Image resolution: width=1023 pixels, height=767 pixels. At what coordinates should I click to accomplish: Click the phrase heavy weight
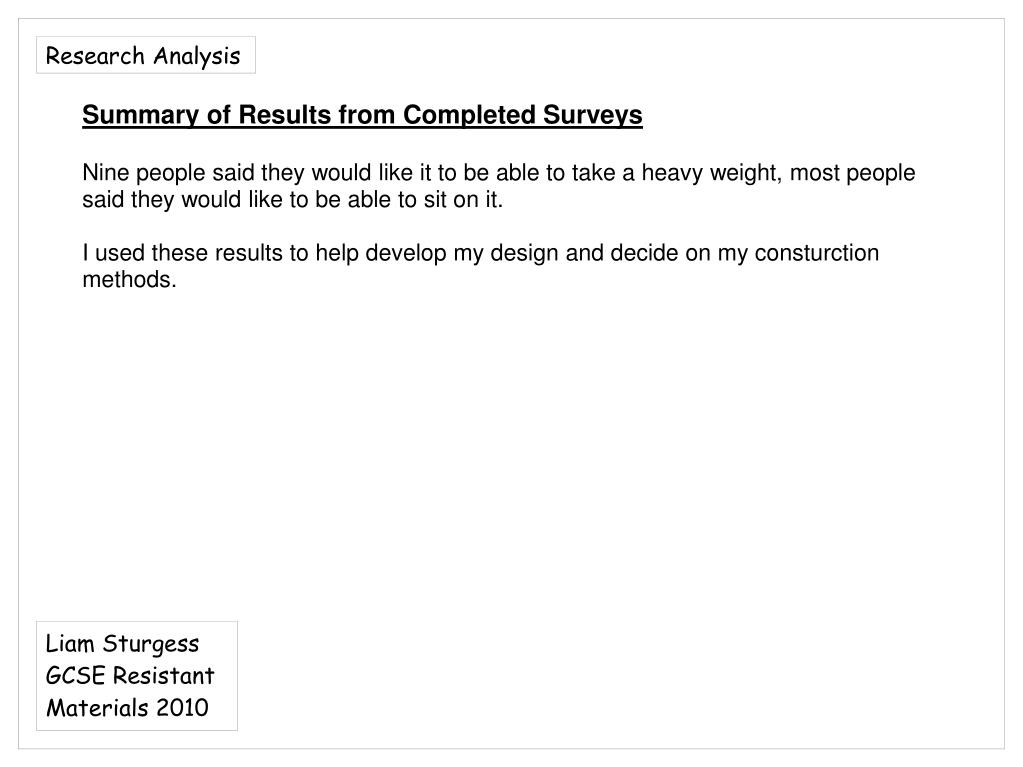[x=712, y=173]
